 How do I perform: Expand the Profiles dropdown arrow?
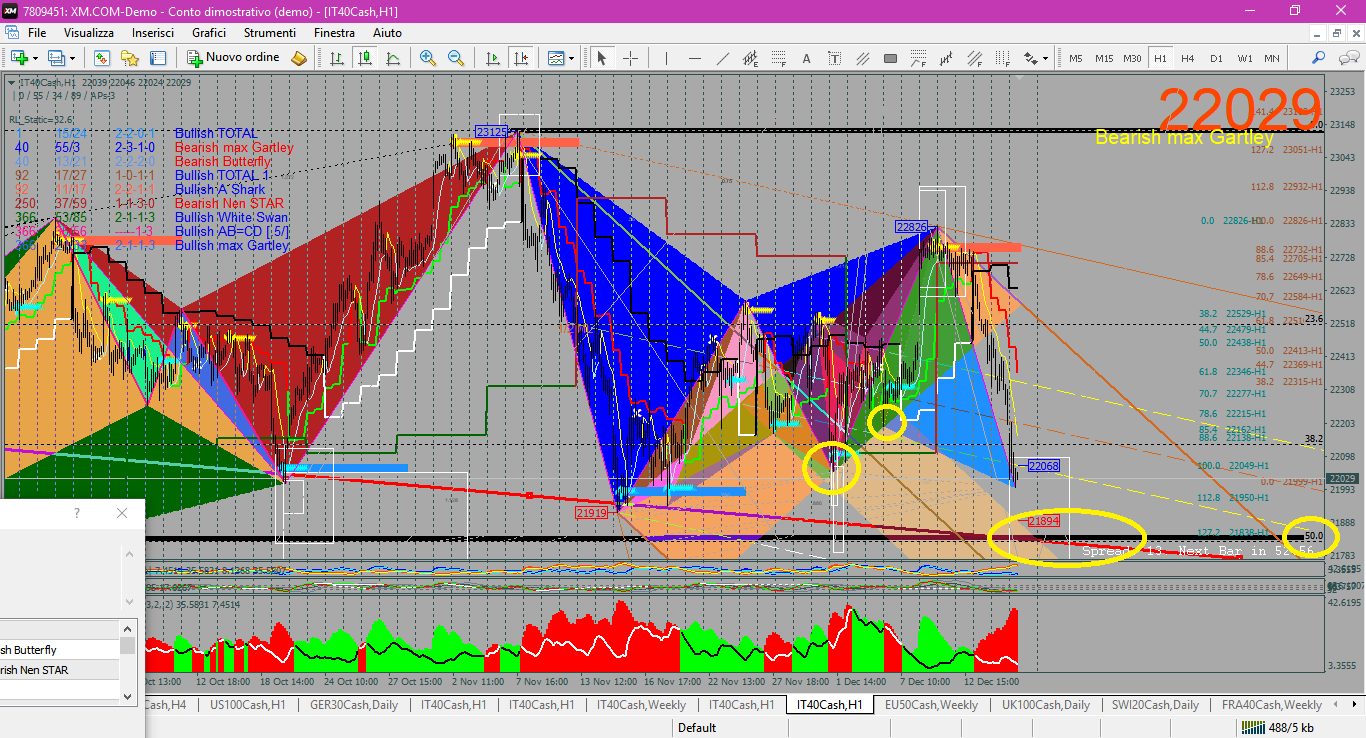pyautogui.click(x=73, y=58)
